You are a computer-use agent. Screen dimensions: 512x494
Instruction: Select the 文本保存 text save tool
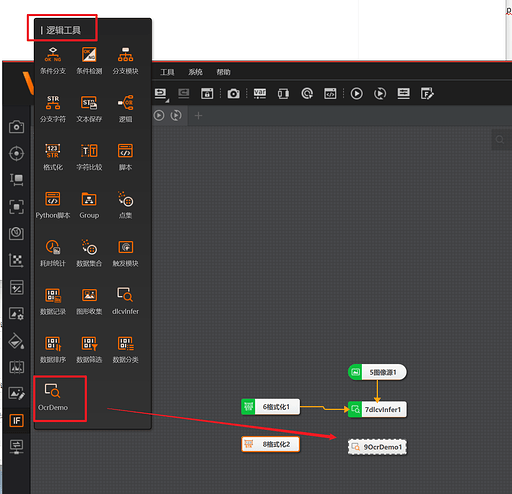[89, 109]
